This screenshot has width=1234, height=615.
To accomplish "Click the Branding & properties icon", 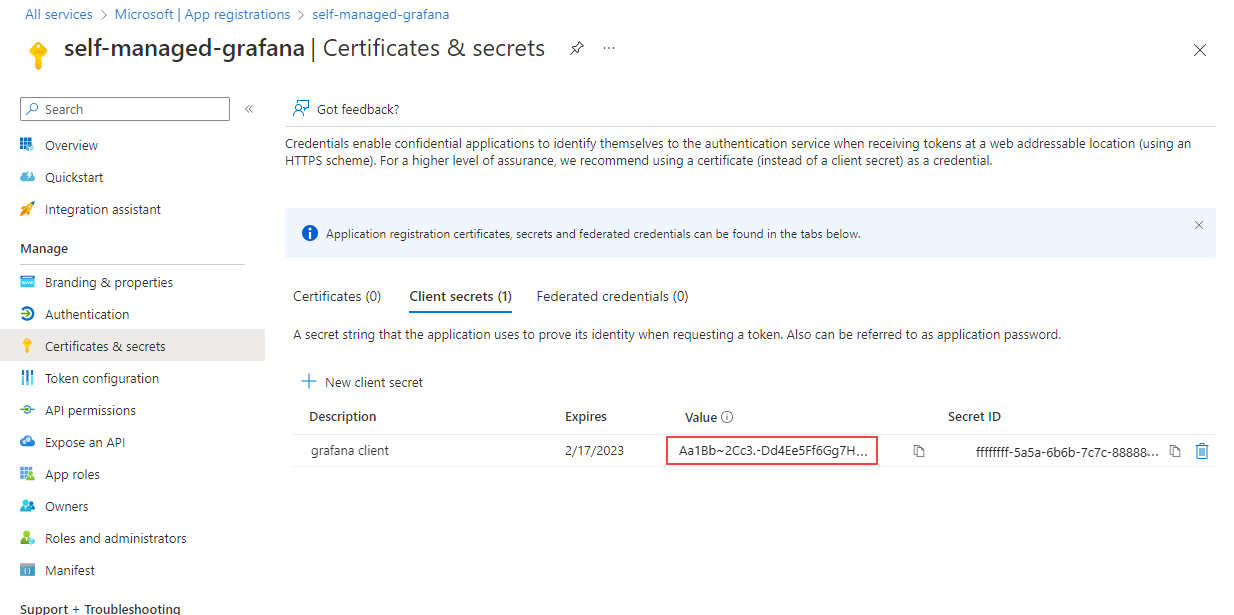I will pyautogui.click(x=27, y=282).
